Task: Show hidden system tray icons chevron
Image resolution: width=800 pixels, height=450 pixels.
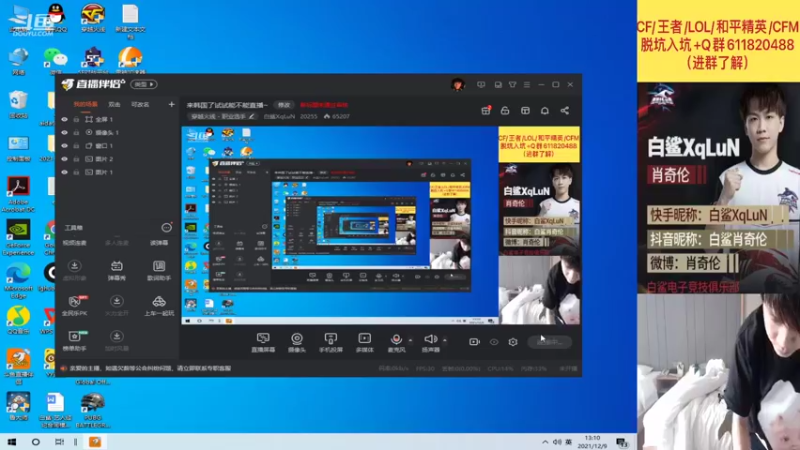Action: 545,442
